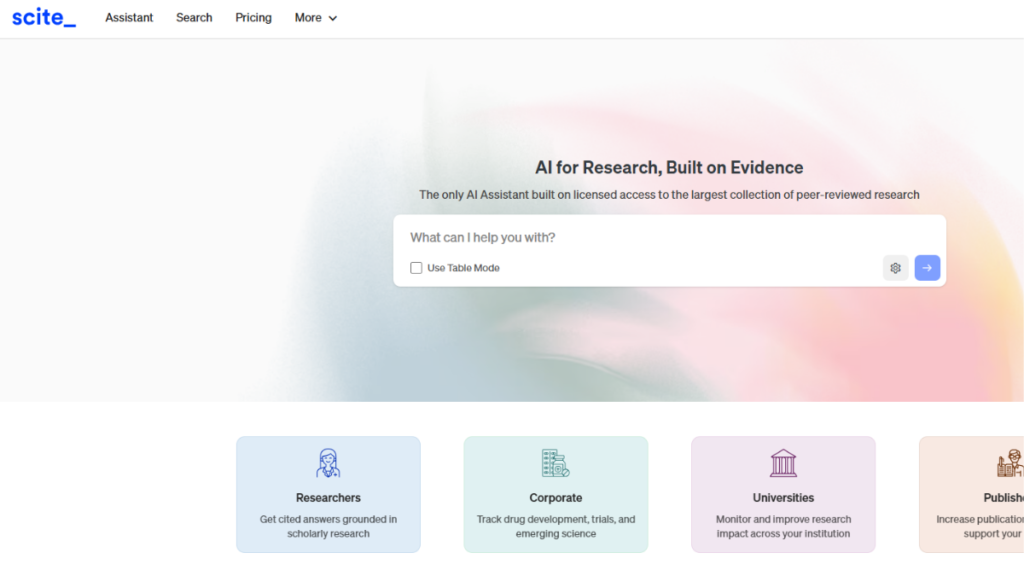
Task: Go to Search in the top navigation
Action: point(194,18)
